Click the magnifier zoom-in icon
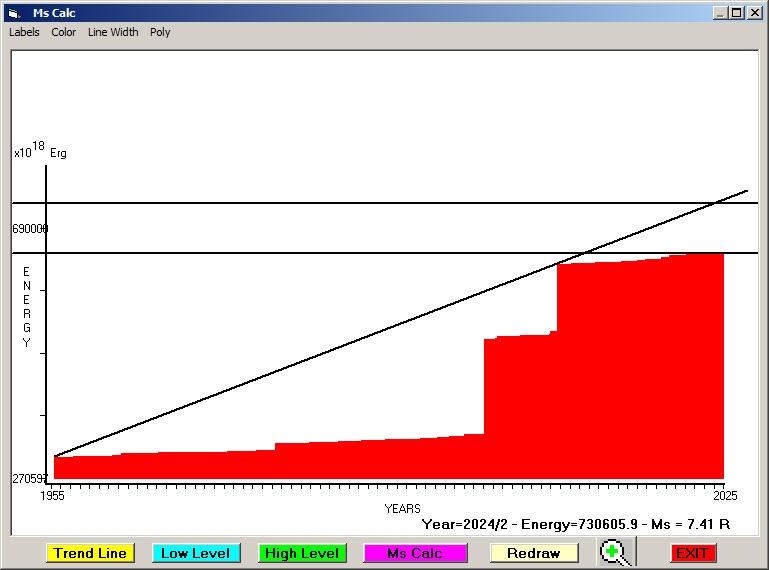The image size is (769, 570). click(617, 553)
